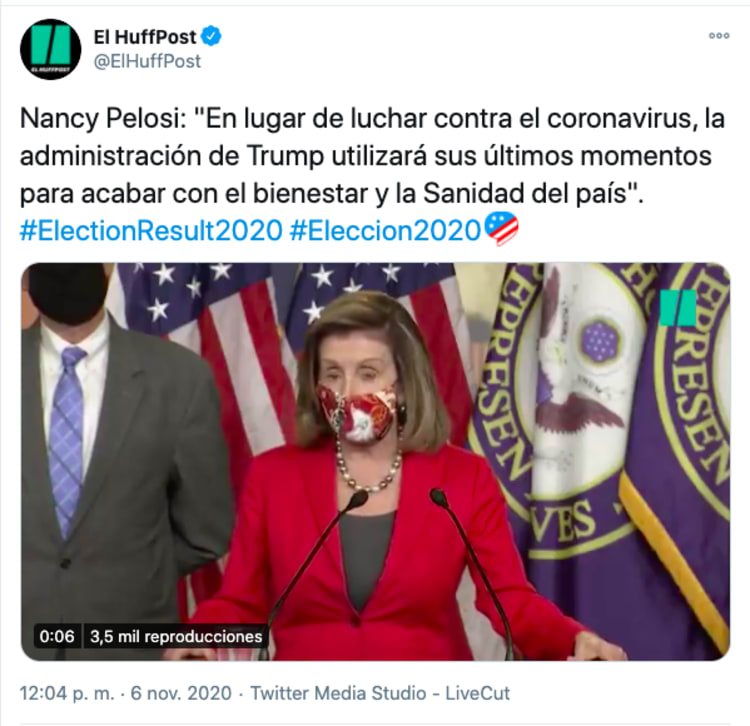Open the @ElHuffPost handle link
The width and height of the screenshot is (750, 726).
coord(147,61)
